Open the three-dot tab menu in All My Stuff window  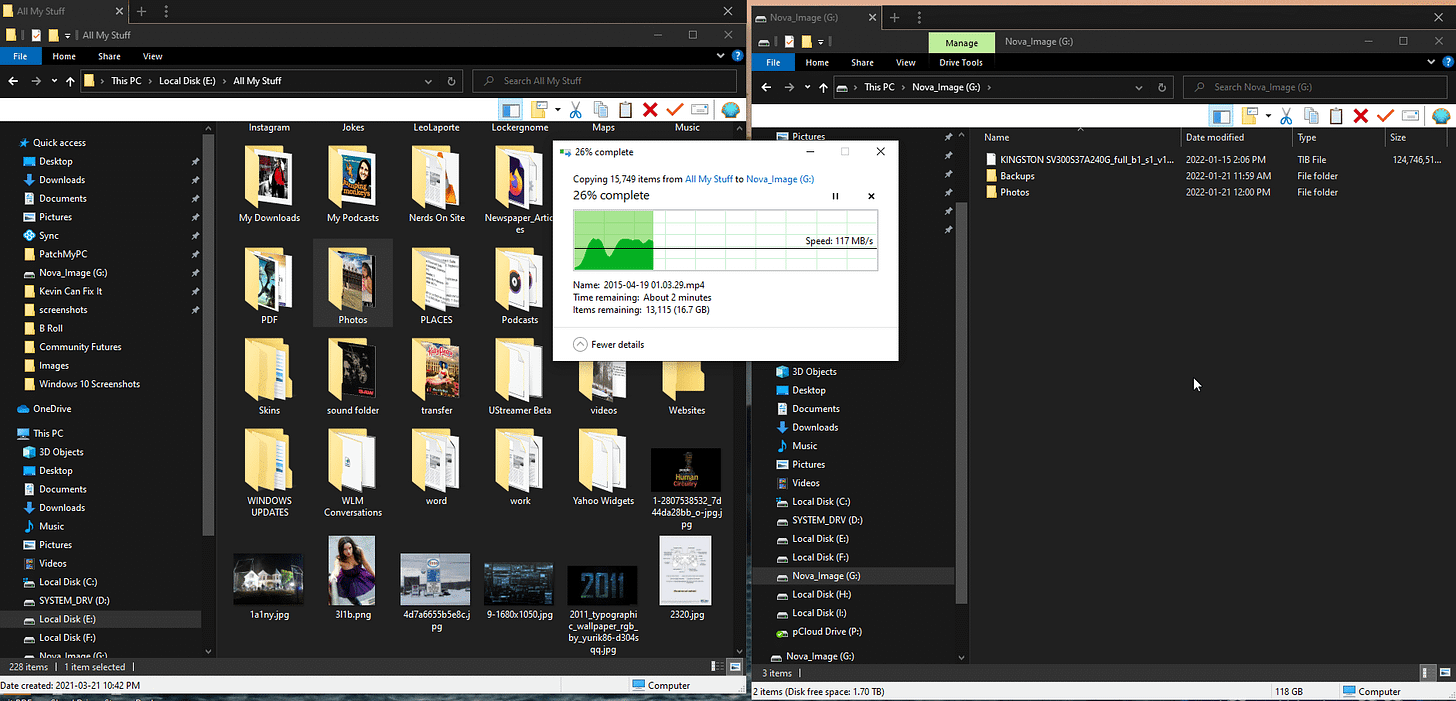coord(165,12)
